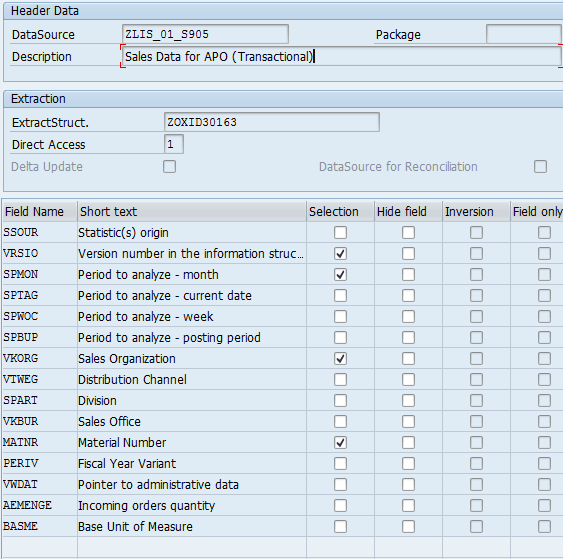Click short text 'Incoming orders quantity'
Viewport: 563px width, 559px height.
coord(146,506)
